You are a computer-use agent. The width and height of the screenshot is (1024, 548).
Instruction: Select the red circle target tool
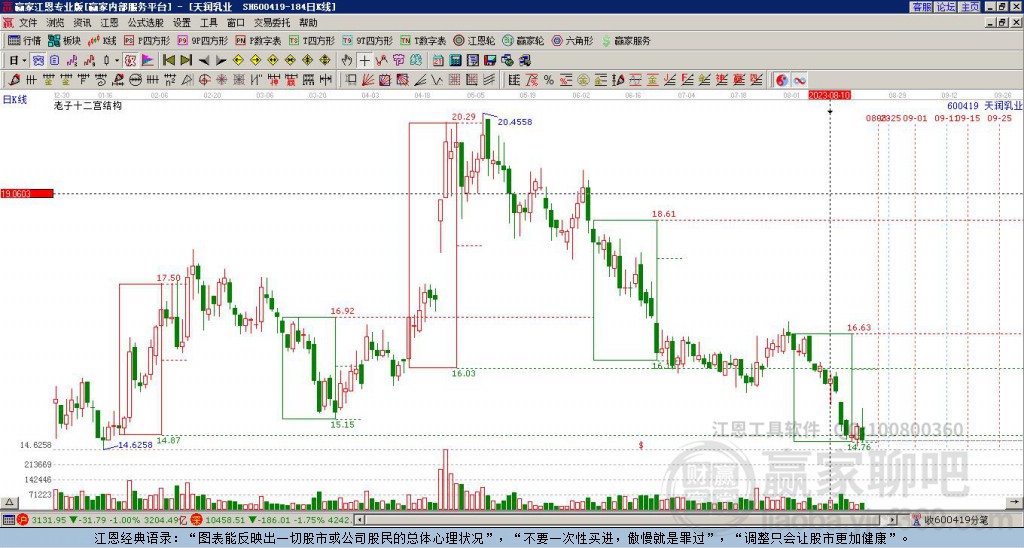tap(204, 80)
